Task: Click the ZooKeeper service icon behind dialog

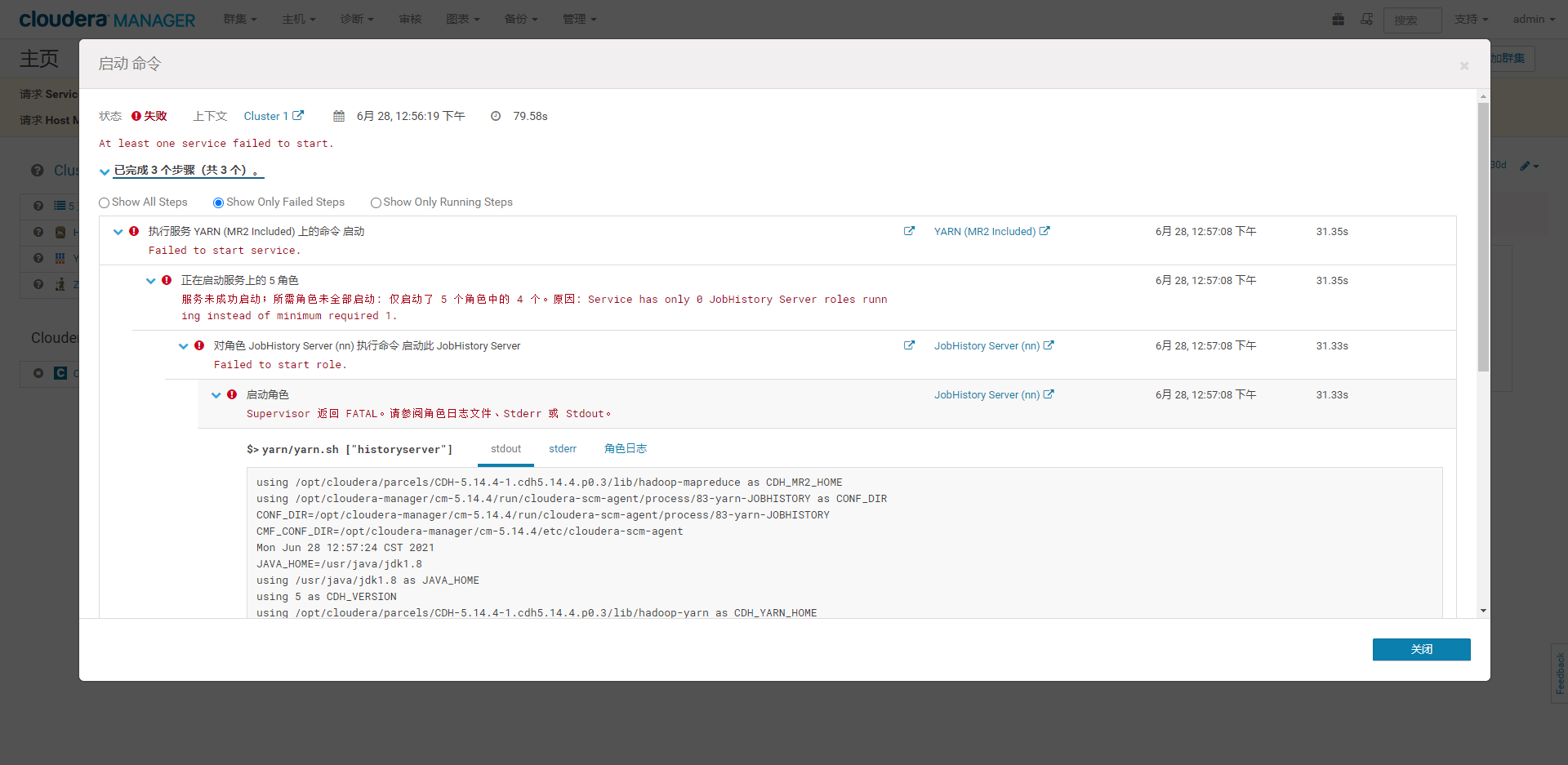Action: pos(60,284)
